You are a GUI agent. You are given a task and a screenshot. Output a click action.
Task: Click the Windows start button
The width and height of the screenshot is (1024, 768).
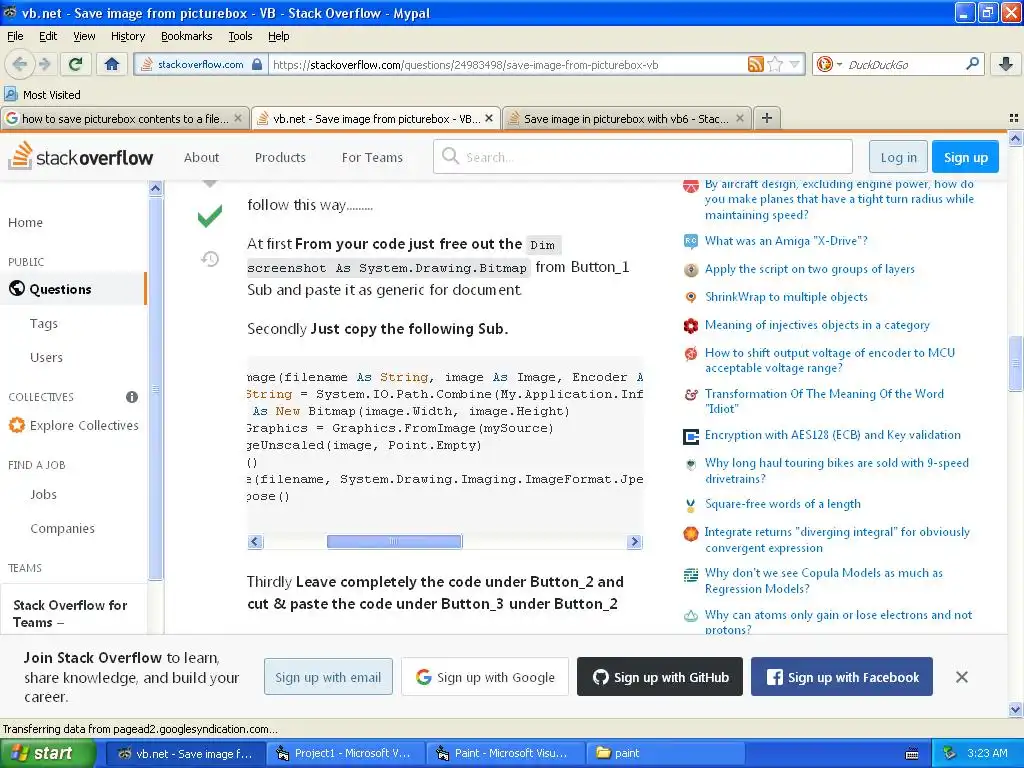48,753
